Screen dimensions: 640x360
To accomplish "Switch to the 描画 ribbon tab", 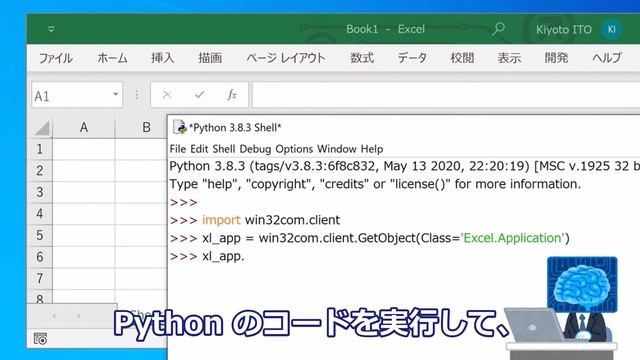I will coord(210,58).
